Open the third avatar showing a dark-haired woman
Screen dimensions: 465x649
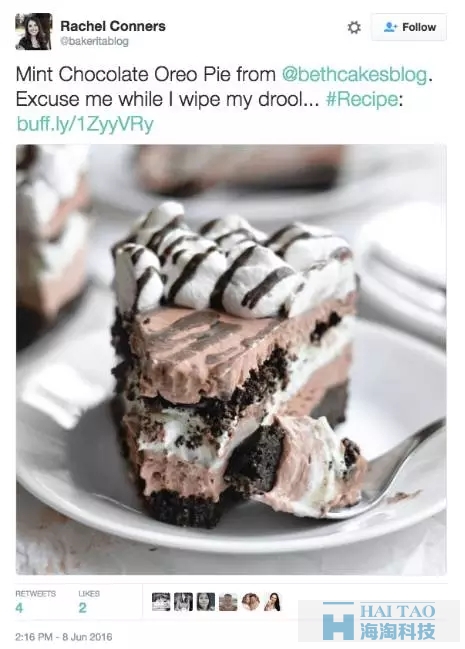click(206, 602)
